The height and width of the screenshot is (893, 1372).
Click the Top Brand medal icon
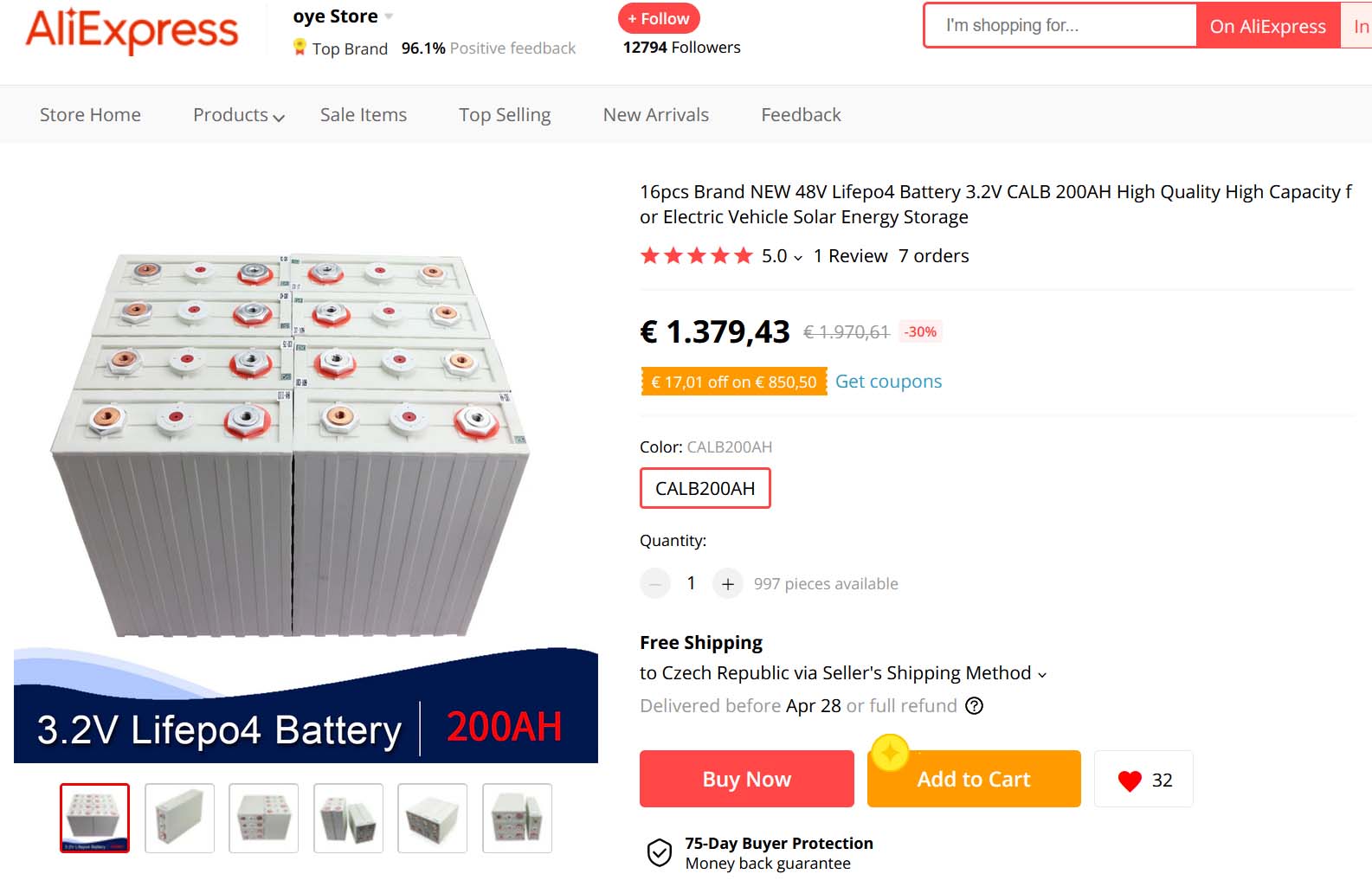[300, 48]
